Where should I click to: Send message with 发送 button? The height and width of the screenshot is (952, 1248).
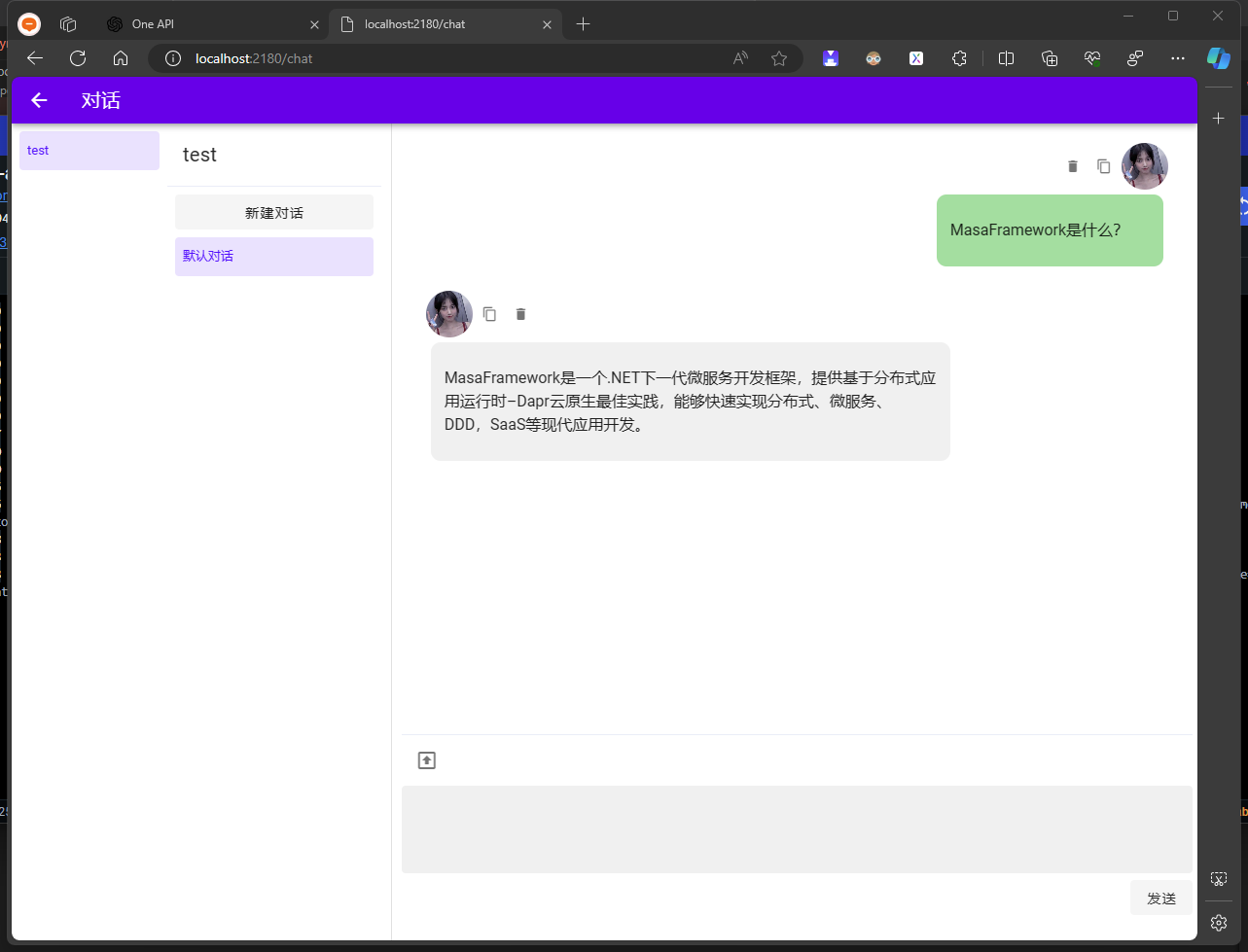click(1161, 898)
